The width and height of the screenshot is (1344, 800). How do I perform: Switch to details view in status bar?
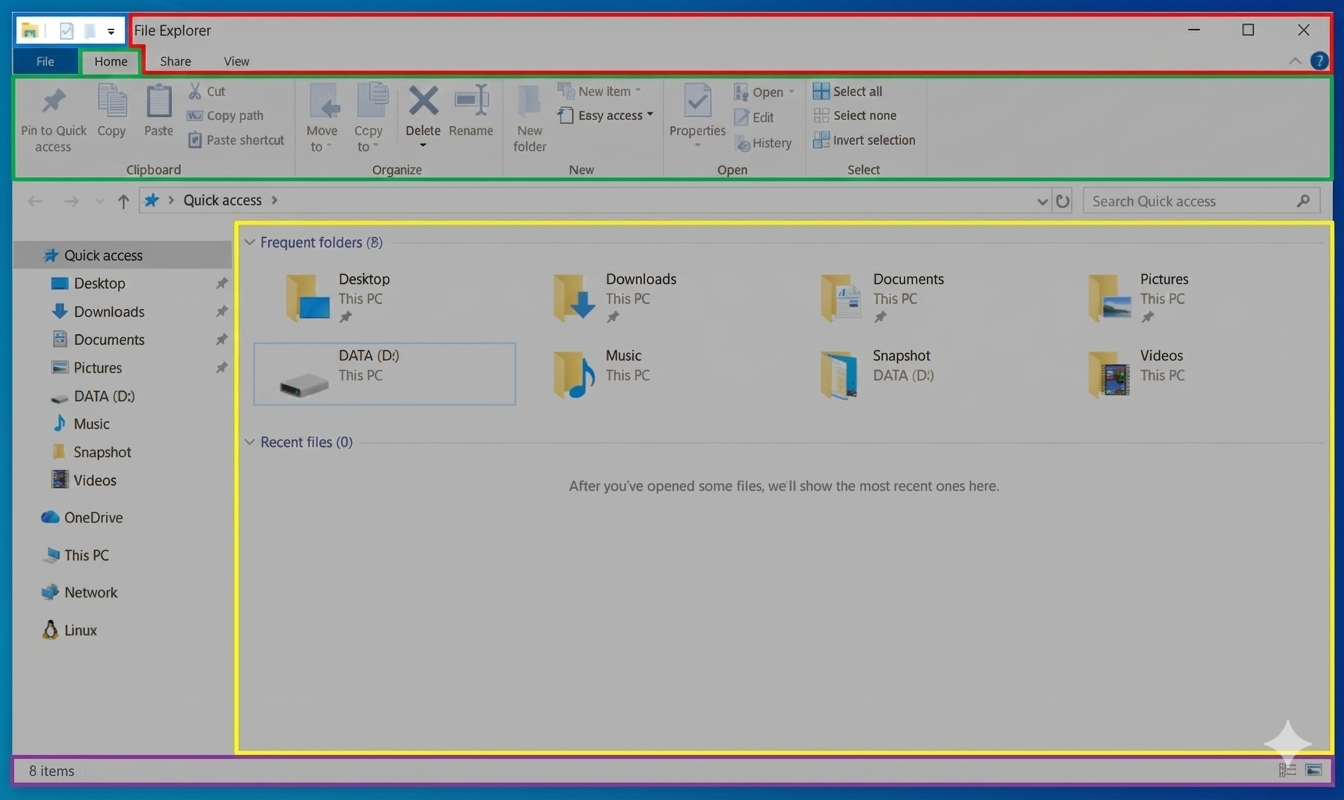1288,770
